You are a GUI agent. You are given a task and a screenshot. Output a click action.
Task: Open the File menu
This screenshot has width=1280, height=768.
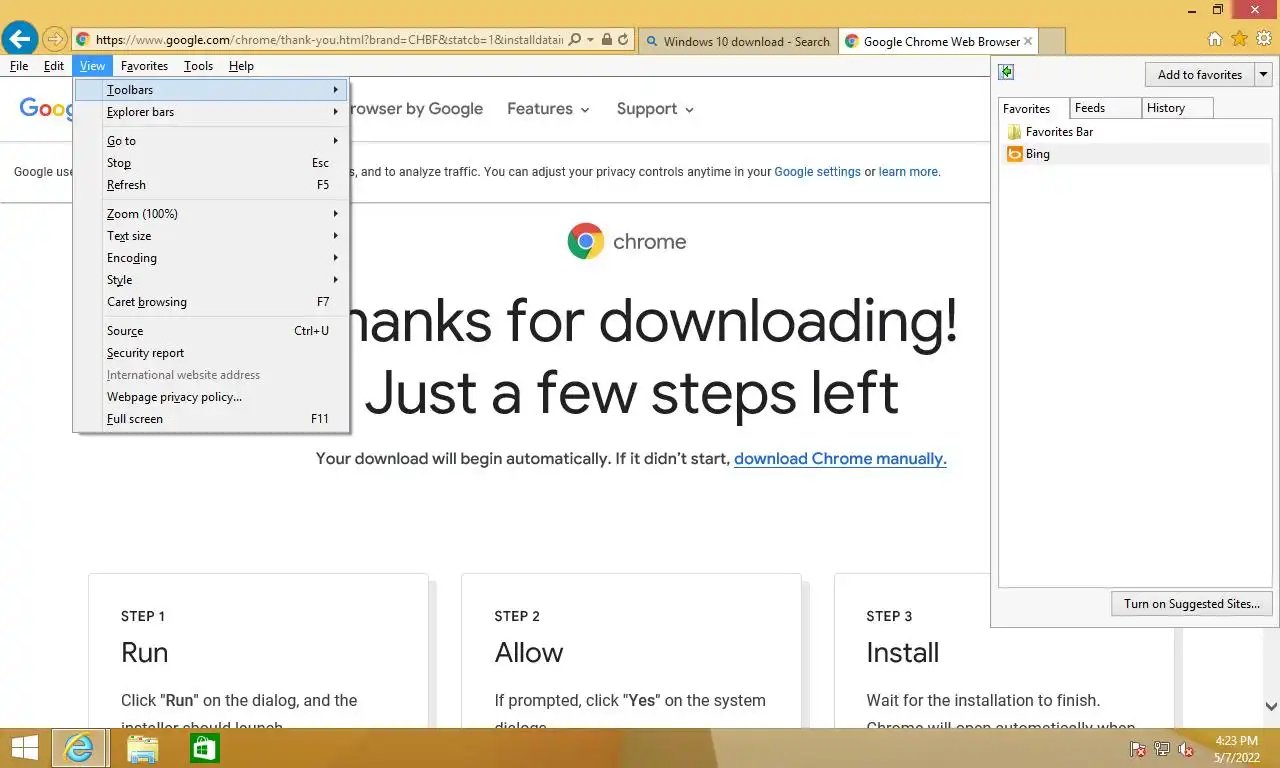tap(19, 66)
